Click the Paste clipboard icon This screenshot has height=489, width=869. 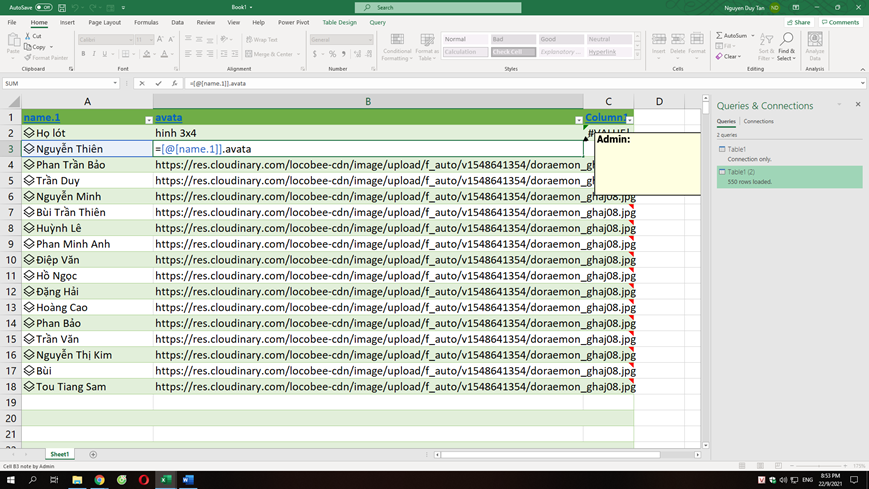pyautogui.click(x=13, y=40)
